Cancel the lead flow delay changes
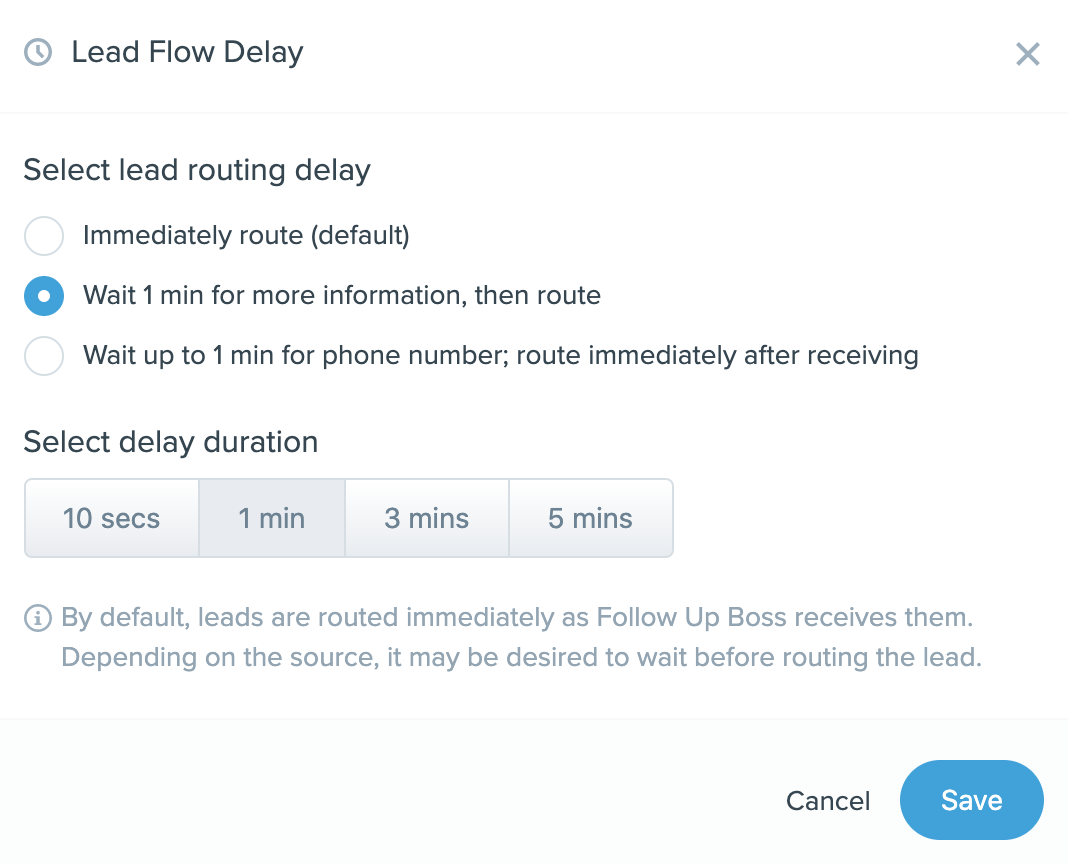 (828, 801)
